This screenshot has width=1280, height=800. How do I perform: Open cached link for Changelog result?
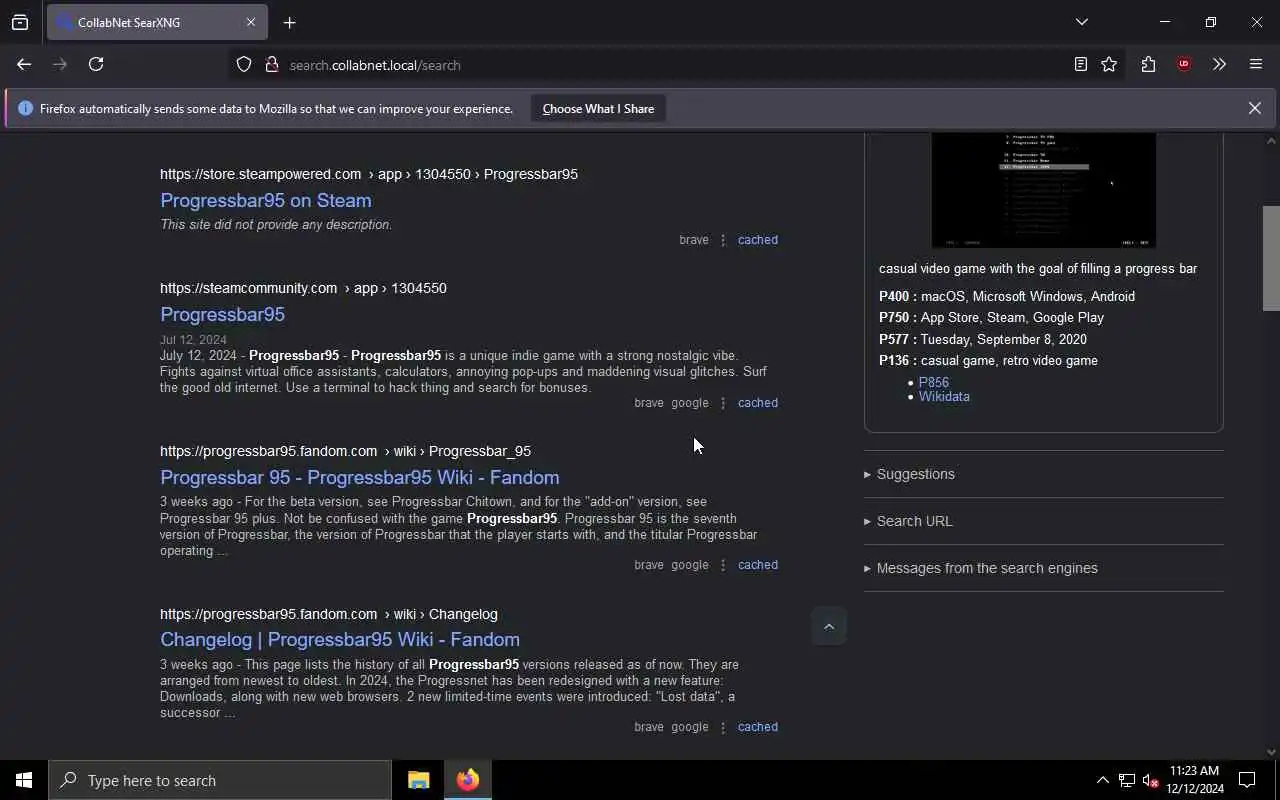click(757, 727)
